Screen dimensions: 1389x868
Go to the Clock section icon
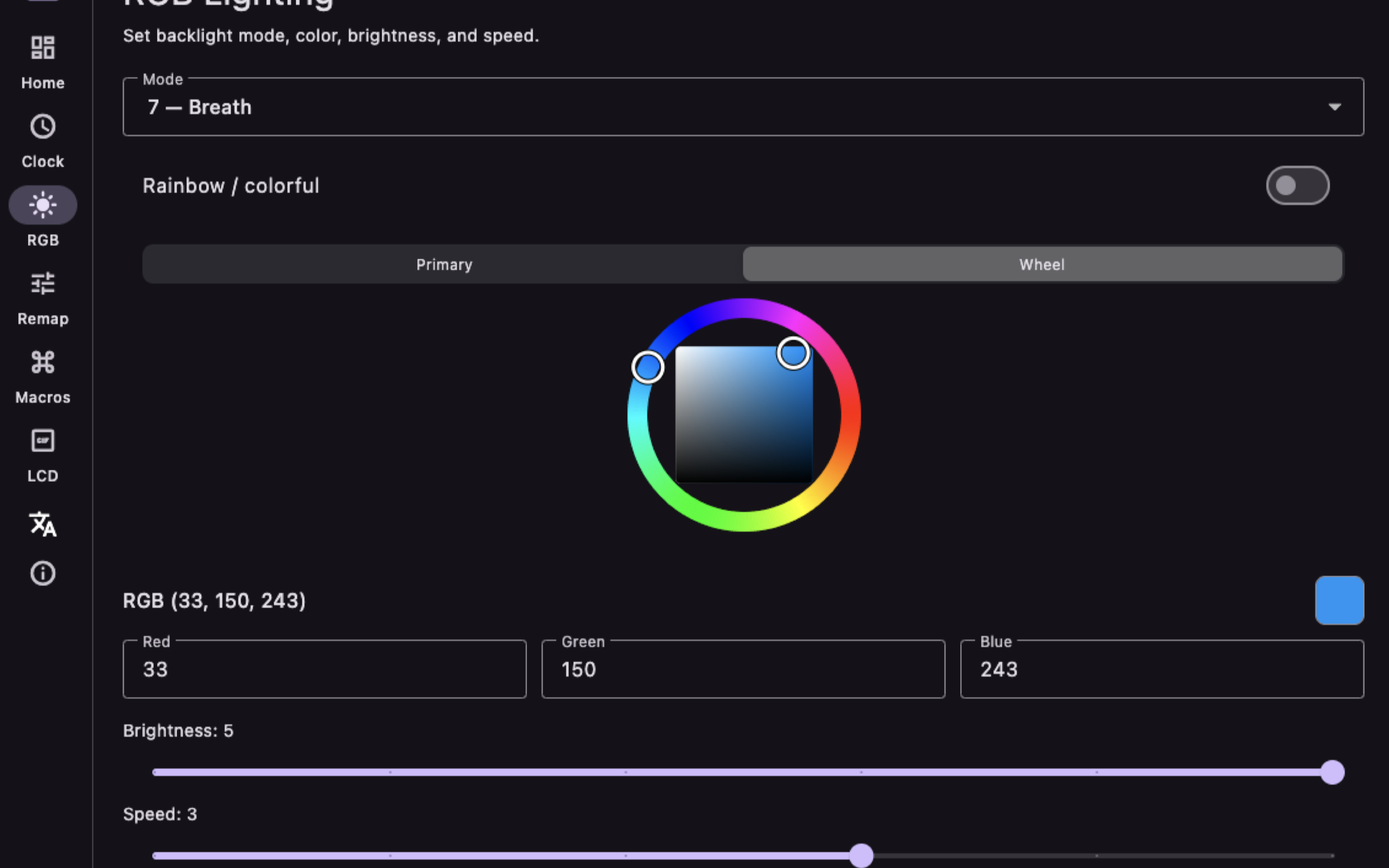pyautogui.click(x=42, y=126)
